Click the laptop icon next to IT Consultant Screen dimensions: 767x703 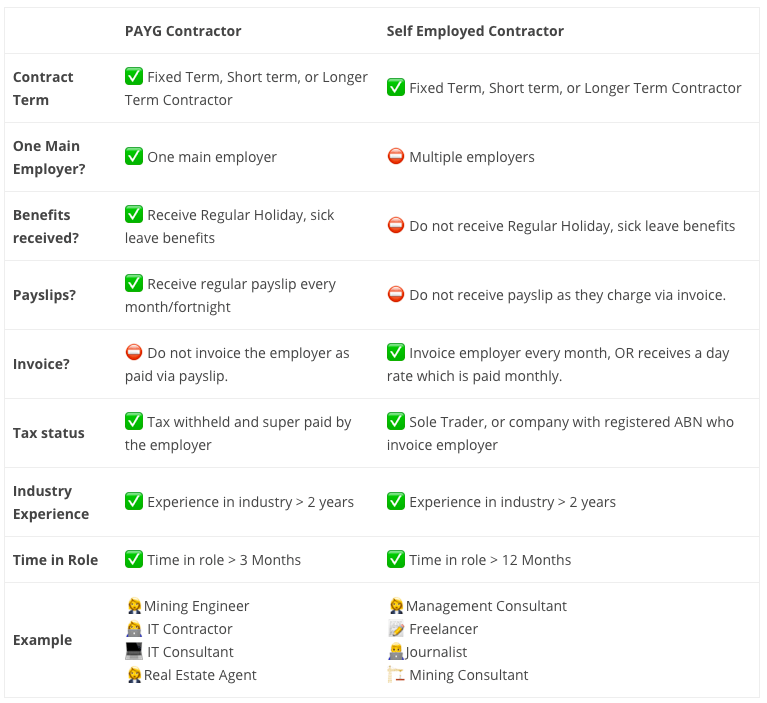pos(134,651)
